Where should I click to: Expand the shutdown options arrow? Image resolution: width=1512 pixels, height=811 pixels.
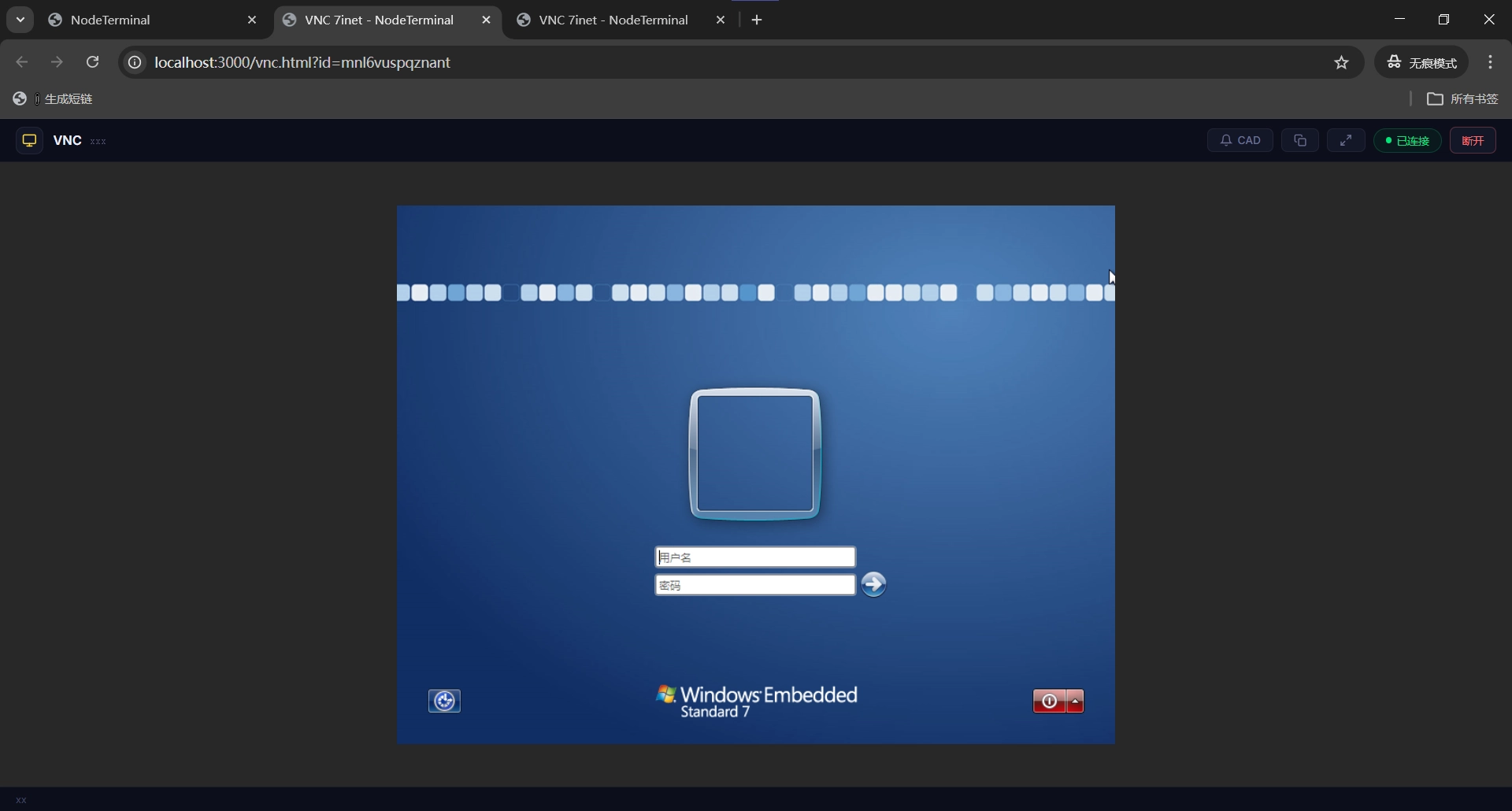pyautogui.click(x=1076, y=701)
